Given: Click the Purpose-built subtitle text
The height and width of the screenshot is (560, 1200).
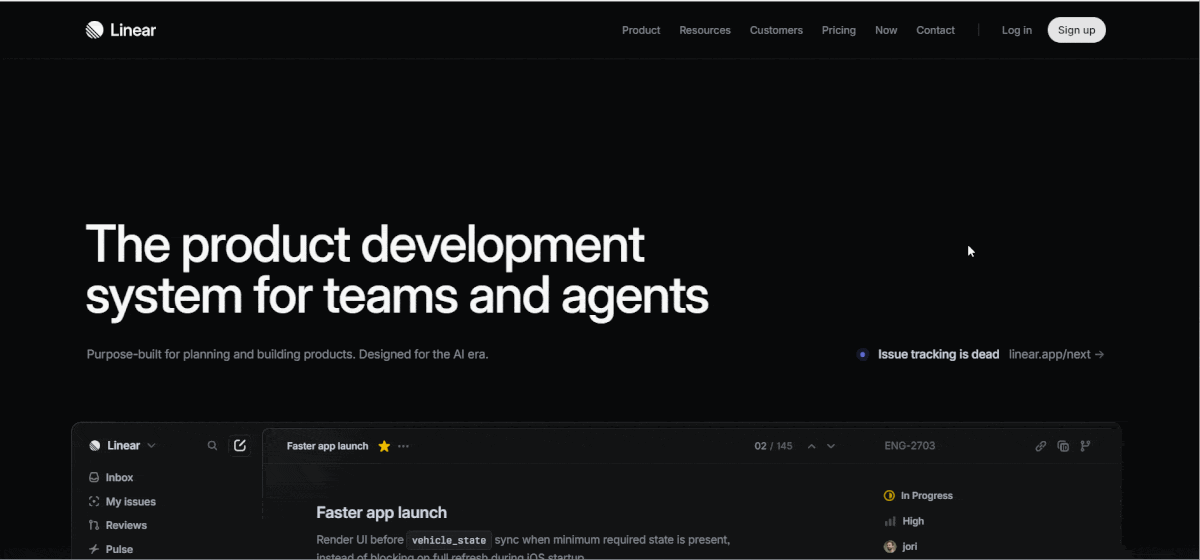Looking at the screenshot, I should 287,354.
